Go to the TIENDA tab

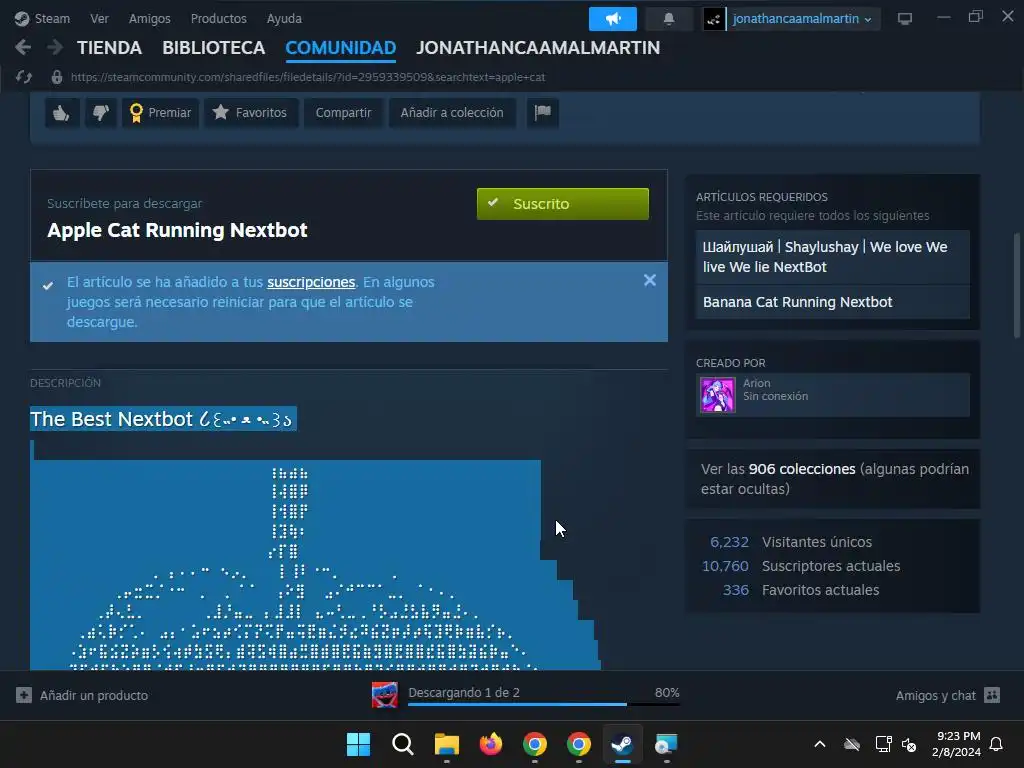tap(109, 48)
